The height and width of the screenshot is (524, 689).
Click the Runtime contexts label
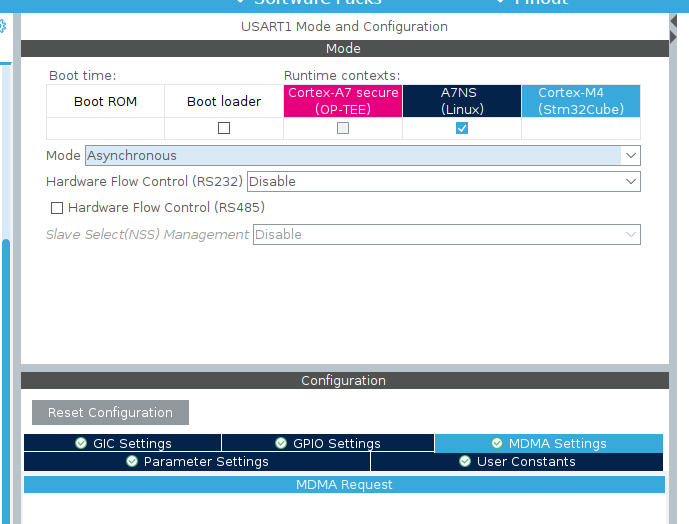tap(342, 76)
